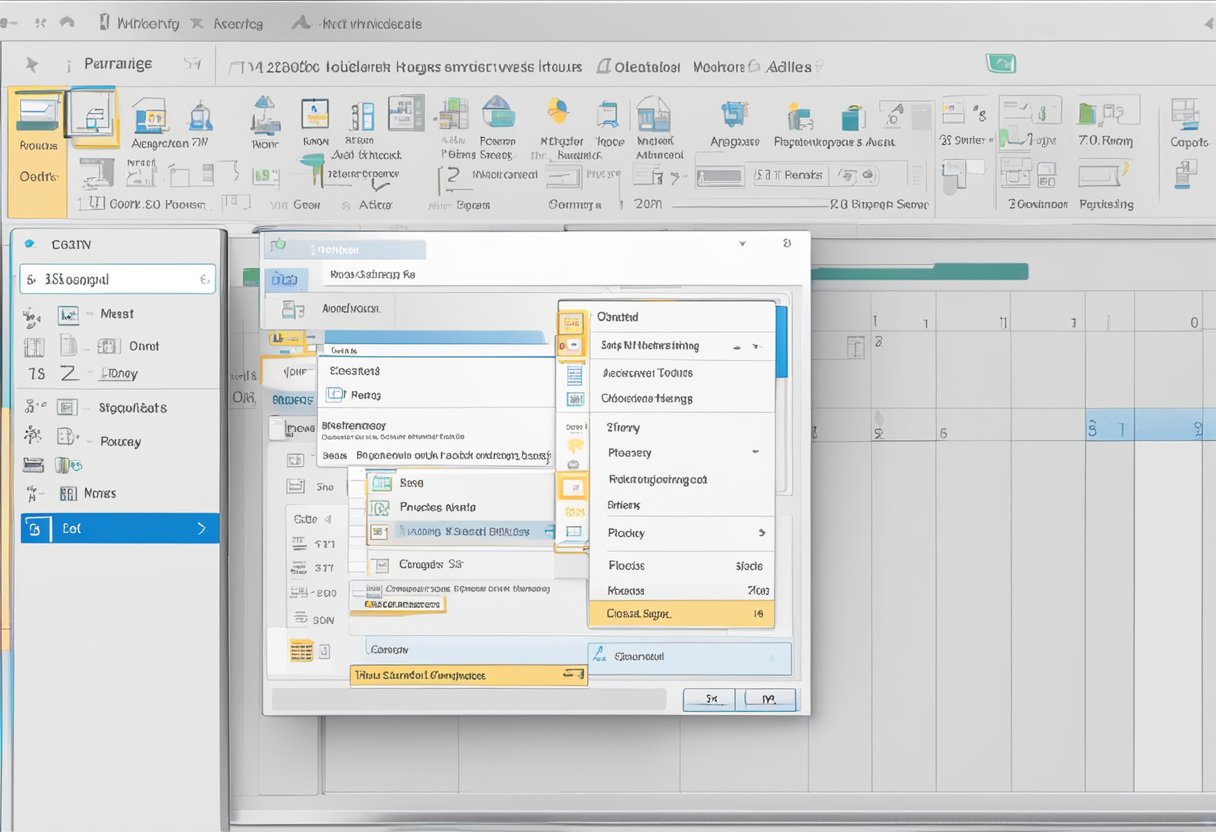Toggle the checkbox beside Perag
Screen dimensions: 1216x832
(x=335, y=395)
